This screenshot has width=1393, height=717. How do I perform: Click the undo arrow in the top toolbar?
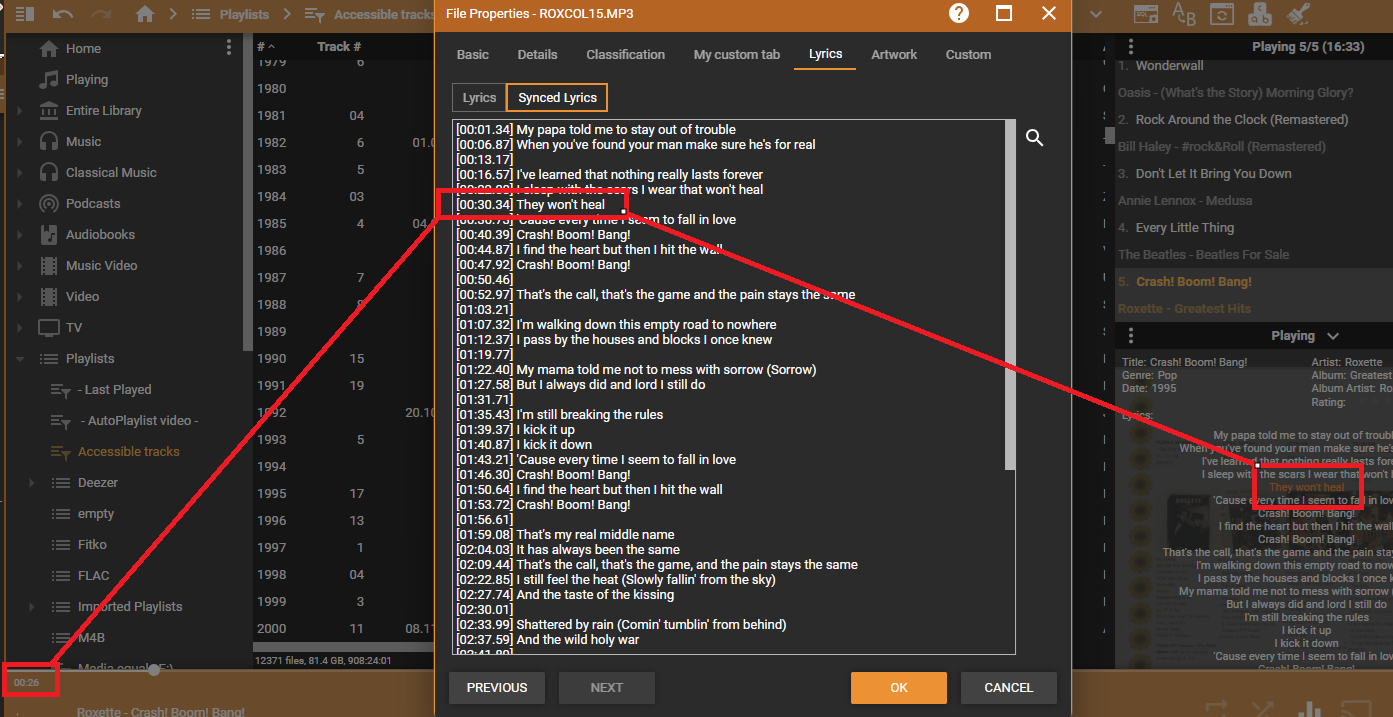pos(63,14)
